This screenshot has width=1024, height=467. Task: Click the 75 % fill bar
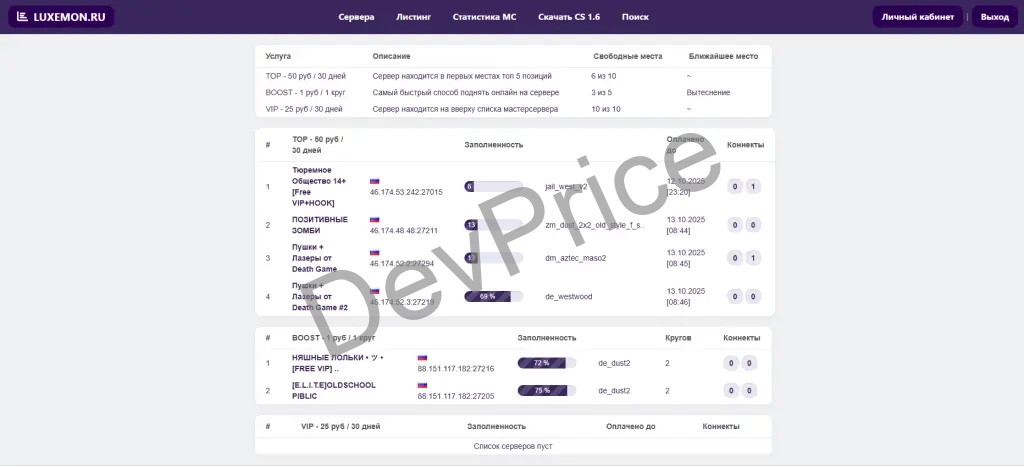tap(547, 391)
